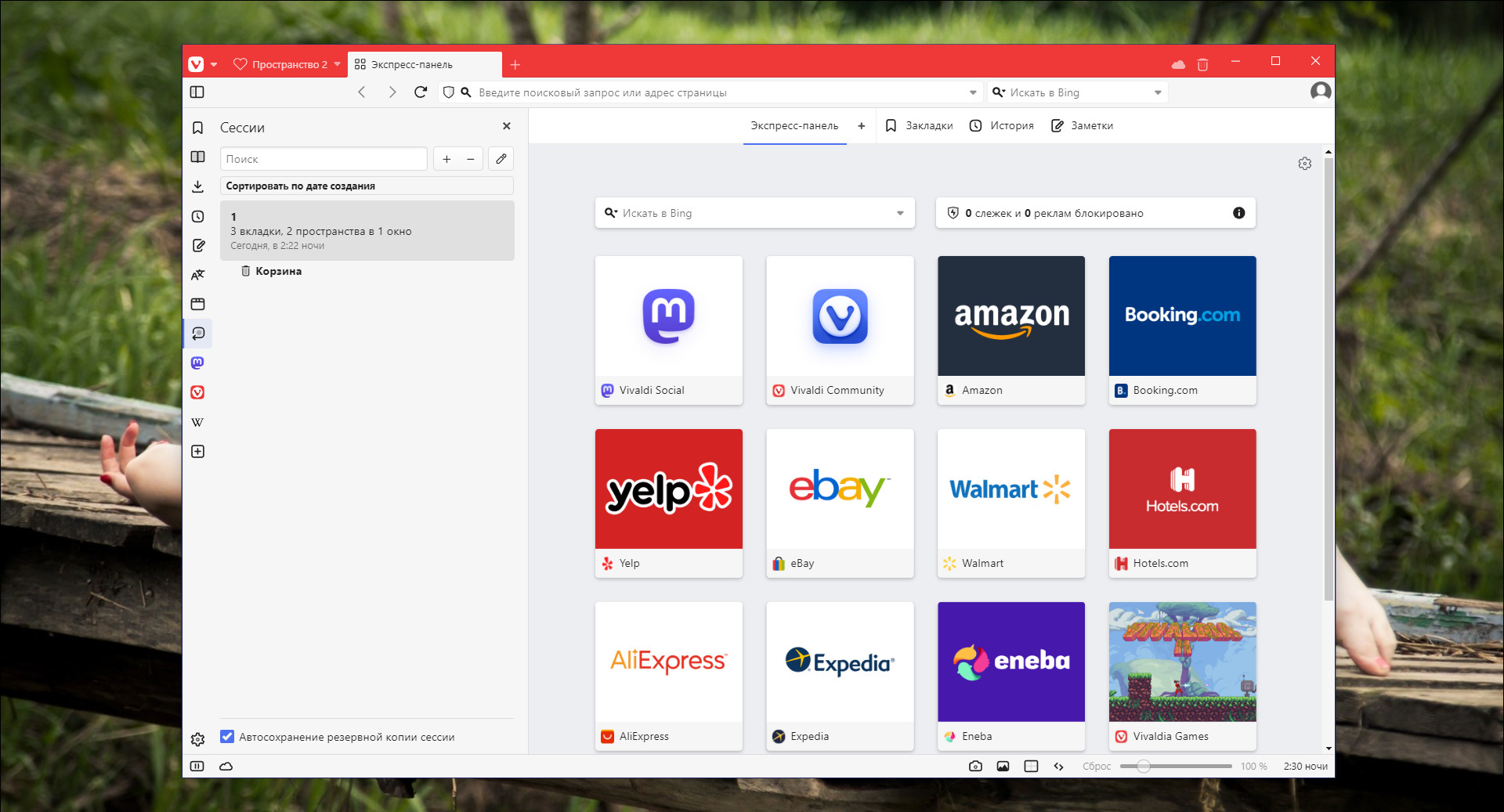Open the Downloads panel icon

pos(197,186)
